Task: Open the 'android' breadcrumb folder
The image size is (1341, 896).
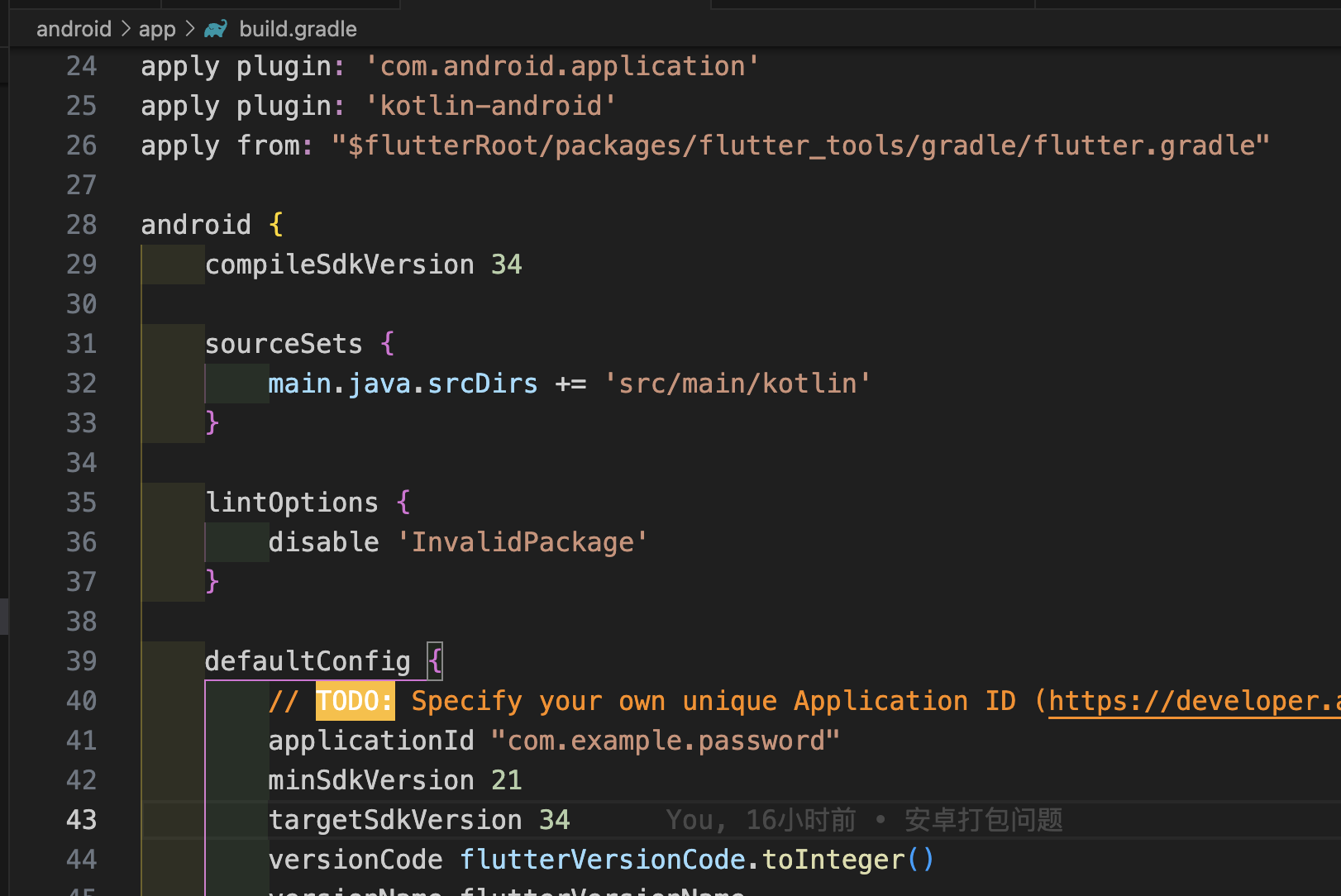Action: point(74,29)
